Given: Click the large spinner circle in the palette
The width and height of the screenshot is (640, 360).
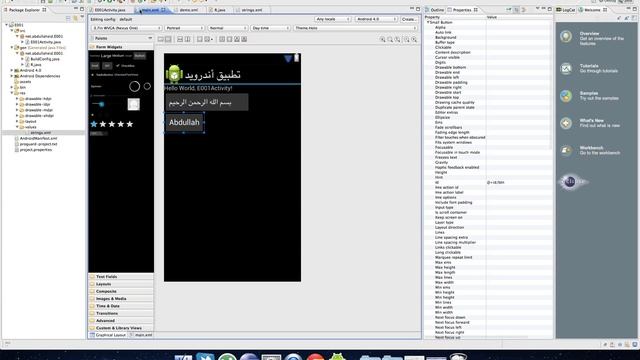Looking at the screenshot, I should (134, 86).
